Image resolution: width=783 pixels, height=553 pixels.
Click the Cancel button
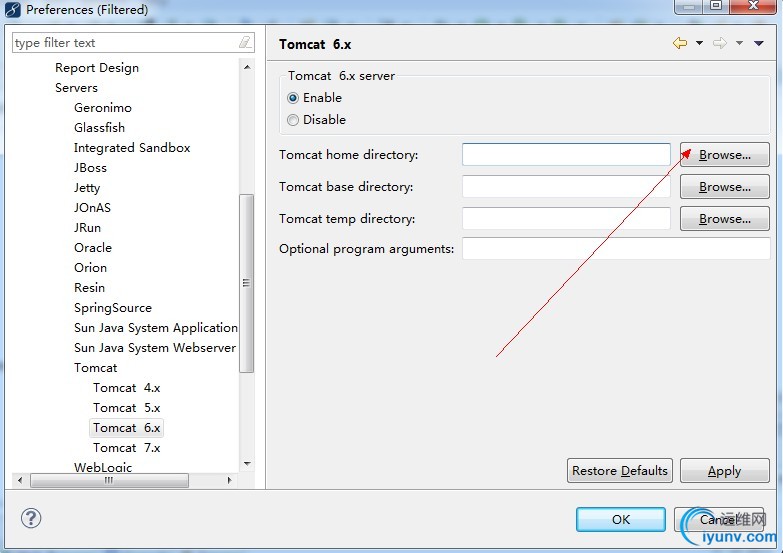(x=719, y=520)
